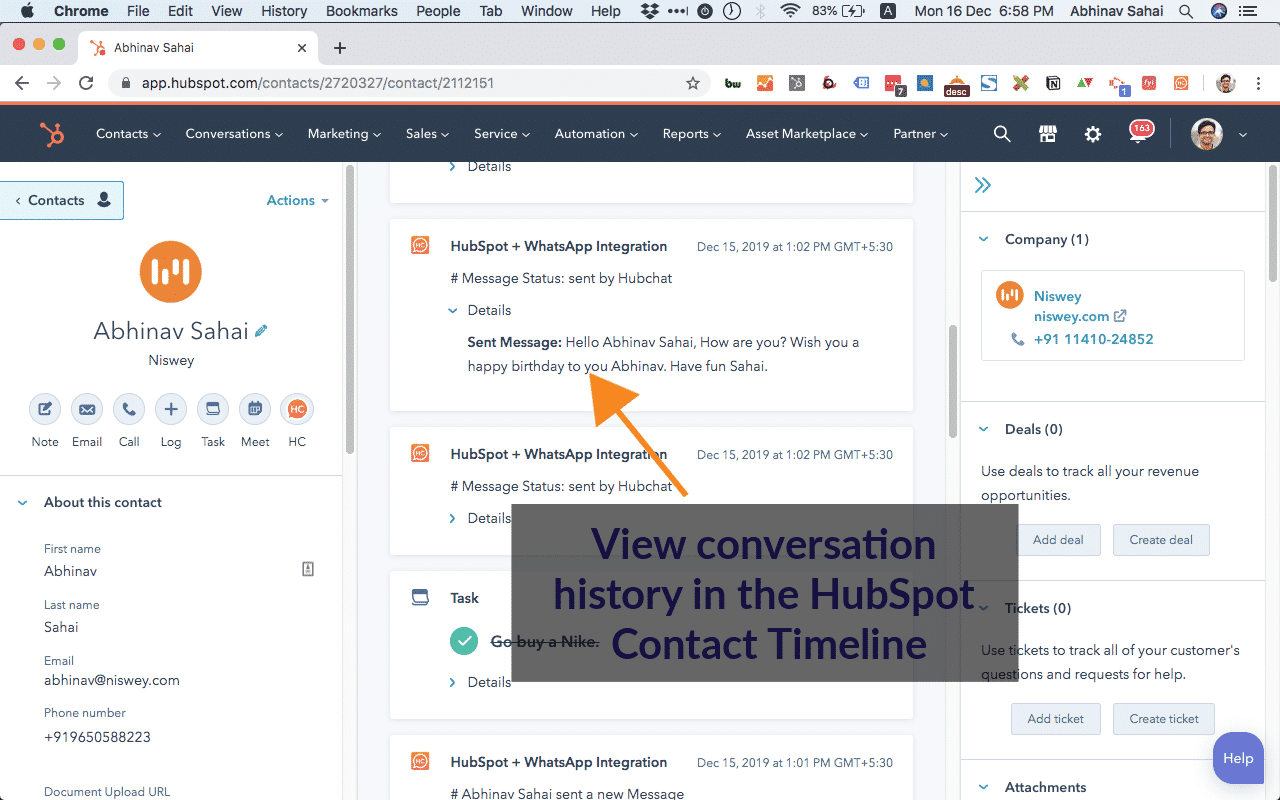1280x800 pixels.
Task: Click the Task action icon
Action: (213, 409)
